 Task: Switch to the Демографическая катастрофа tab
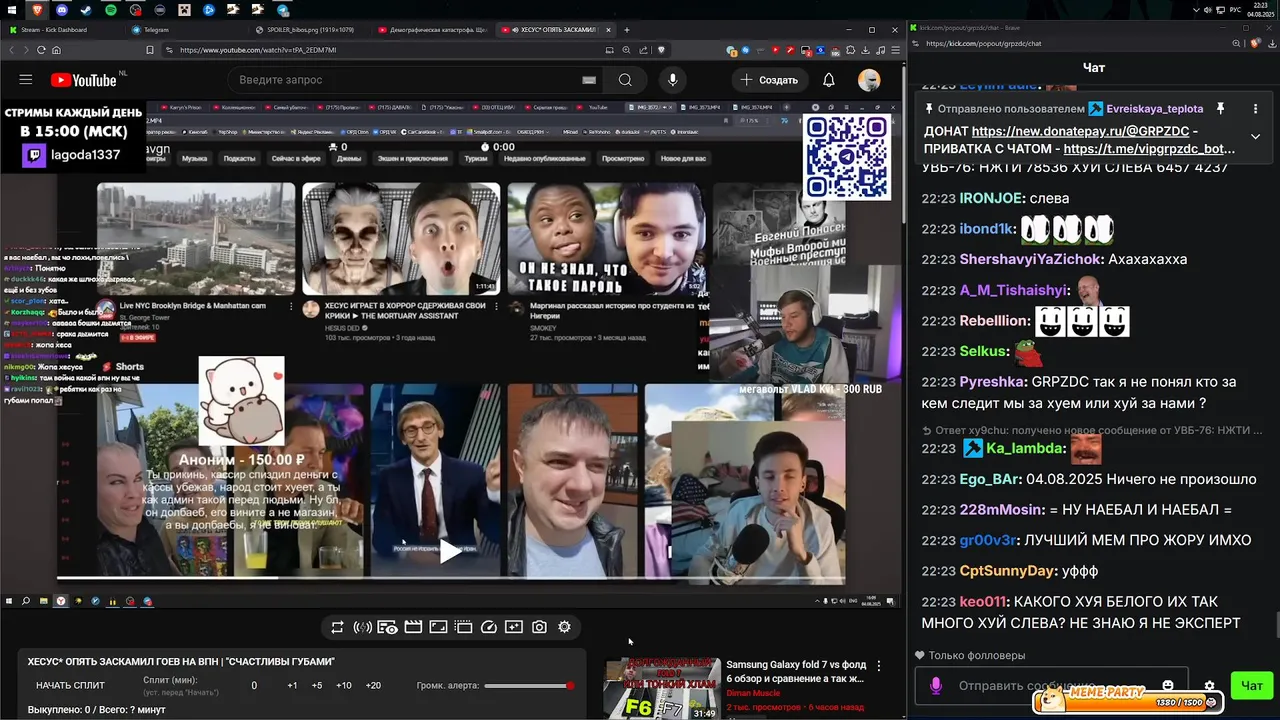[433, 30]
